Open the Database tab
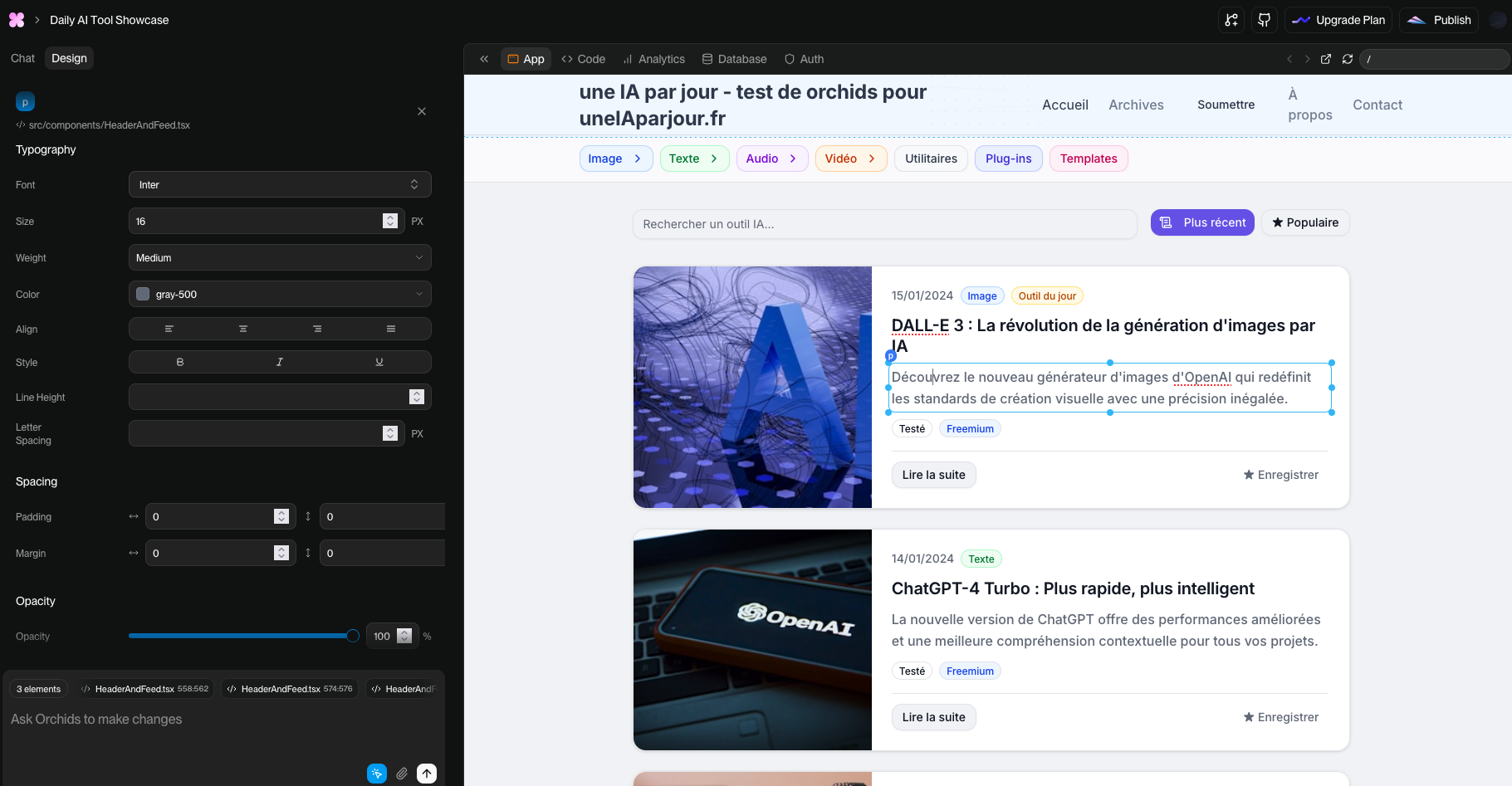The image size is (1512, 786). coord(734,59)
